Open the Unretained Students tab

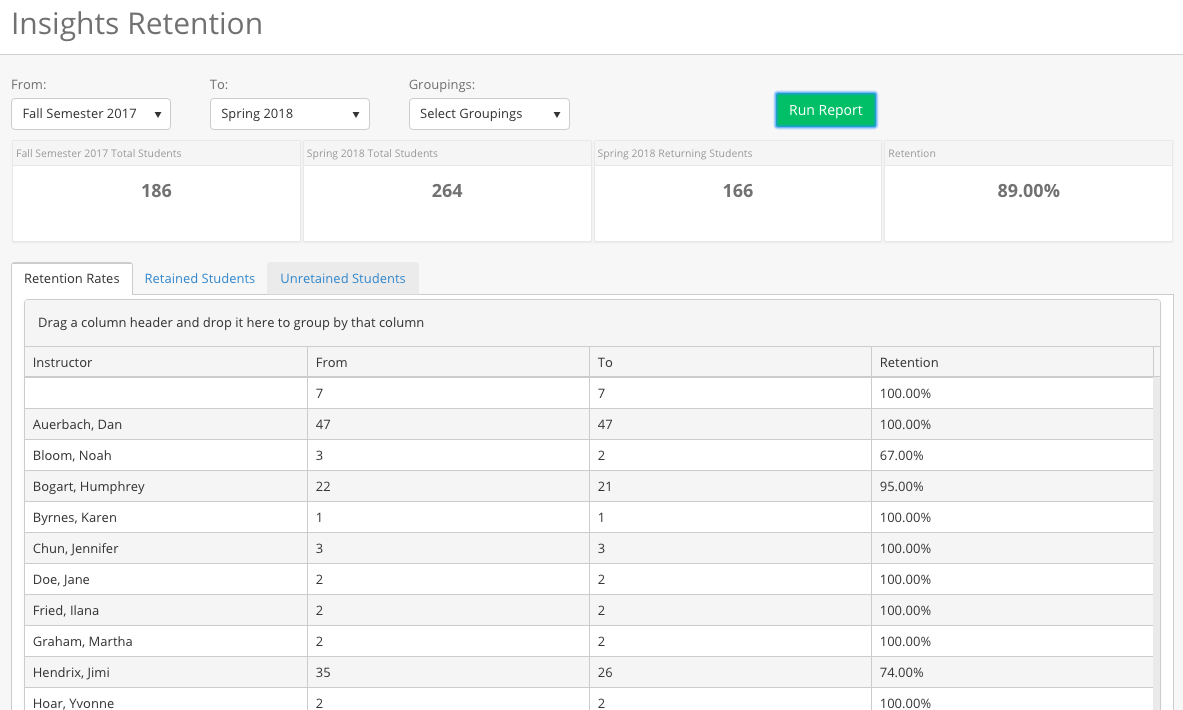[x=342, y=279]
